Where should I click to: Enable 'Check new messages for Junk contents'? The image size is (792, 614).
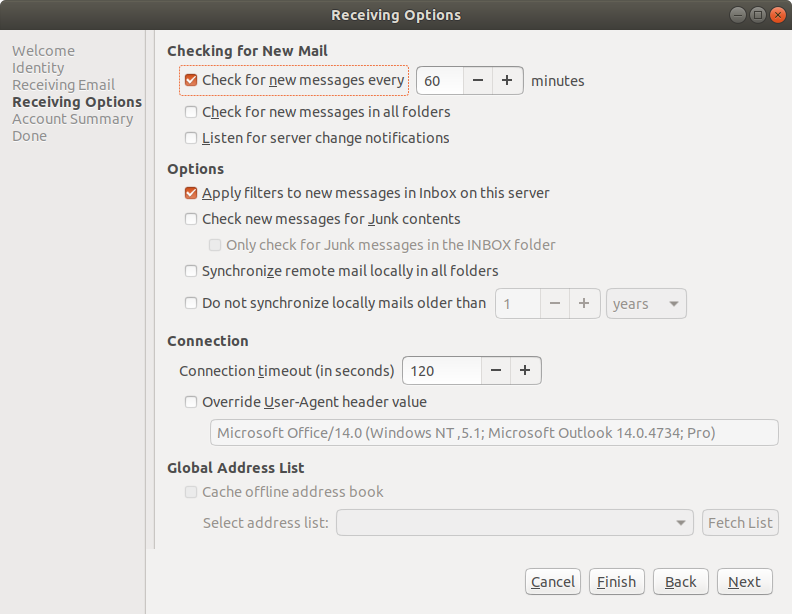point(191,219)
